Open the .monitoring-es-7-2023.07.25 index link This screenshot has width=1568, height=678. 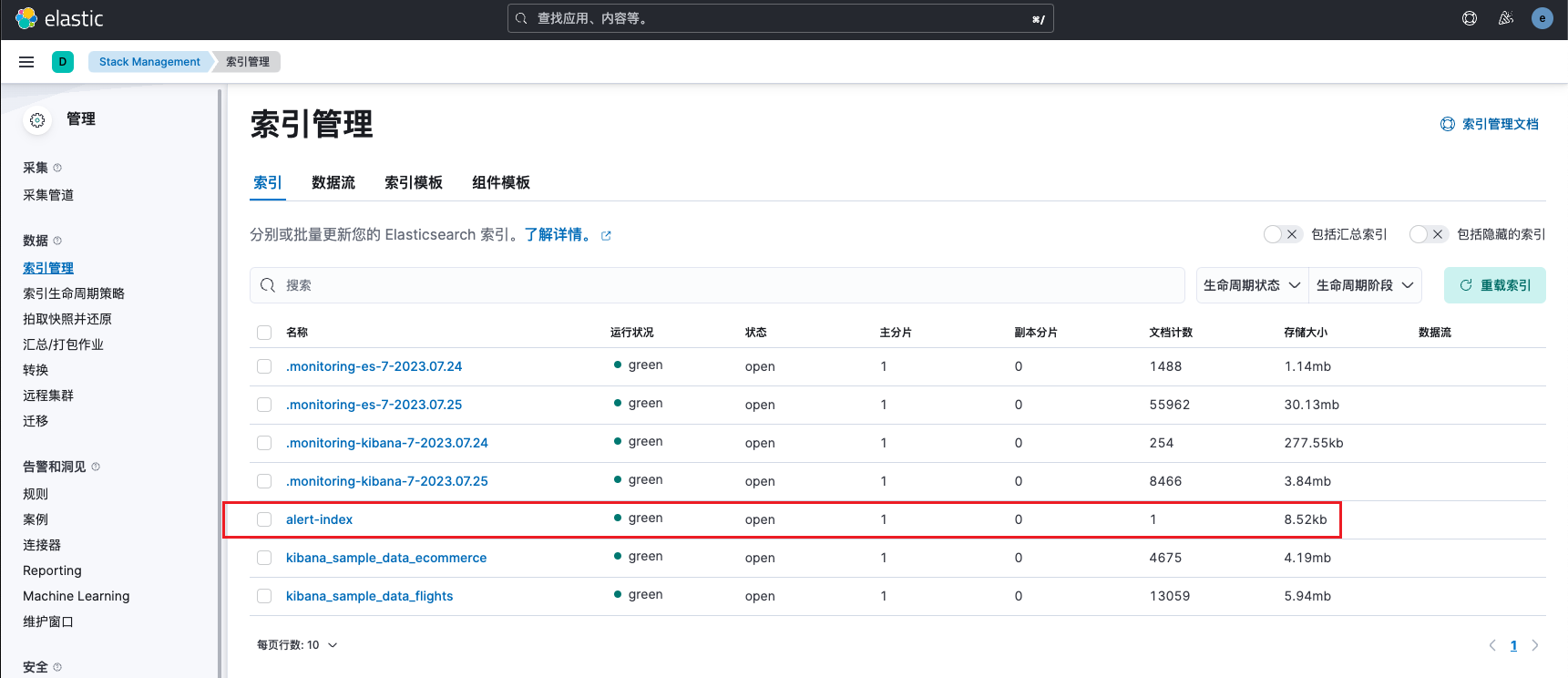pos(374,405)
